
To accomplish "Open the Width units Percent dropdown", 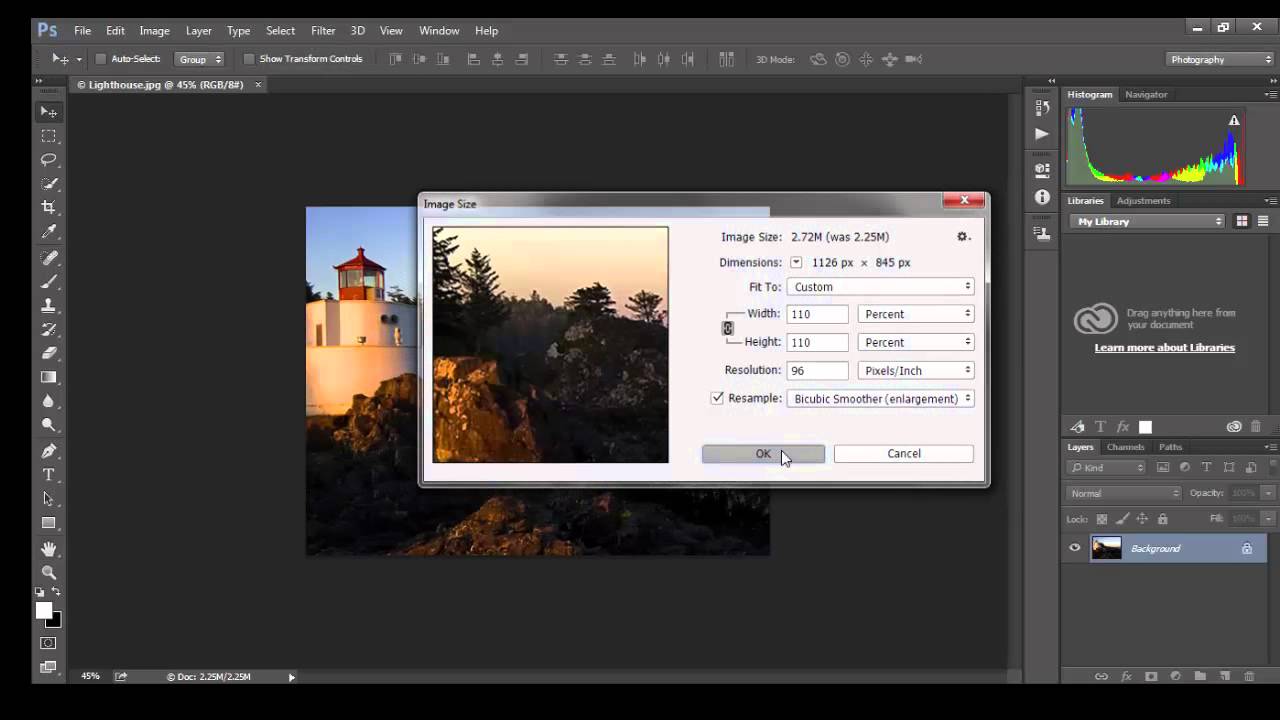I will point(916,314).
